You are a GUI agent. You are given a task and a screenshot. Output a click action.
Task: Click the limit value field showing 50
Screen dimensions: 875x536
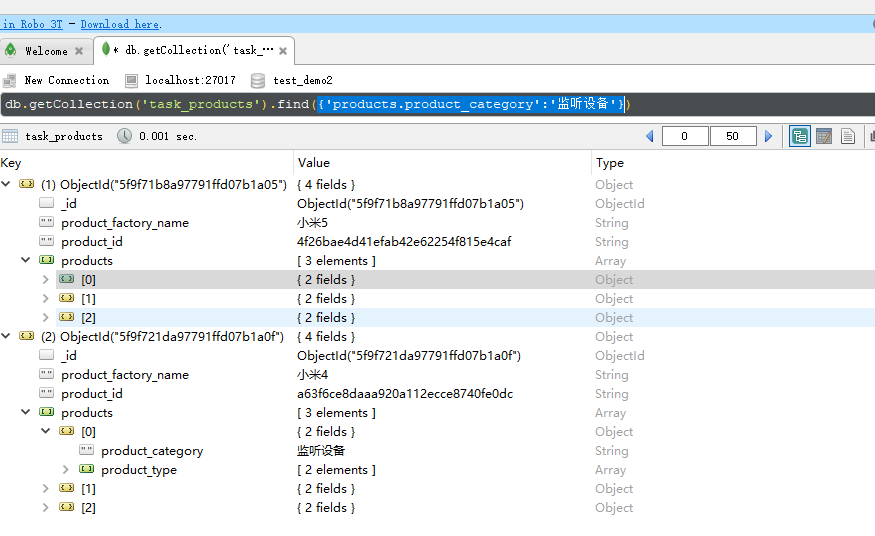(x=733, y=136)
